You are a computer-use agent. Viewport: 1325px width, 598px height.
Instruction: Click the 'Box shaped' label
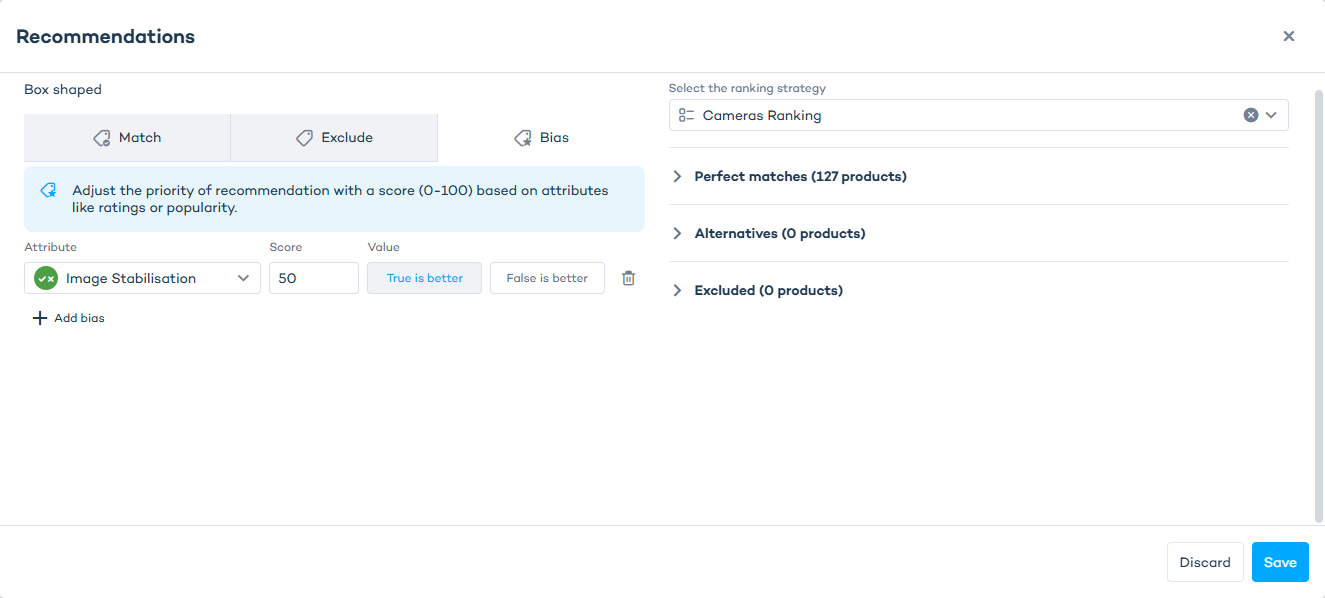pos(63,89)
